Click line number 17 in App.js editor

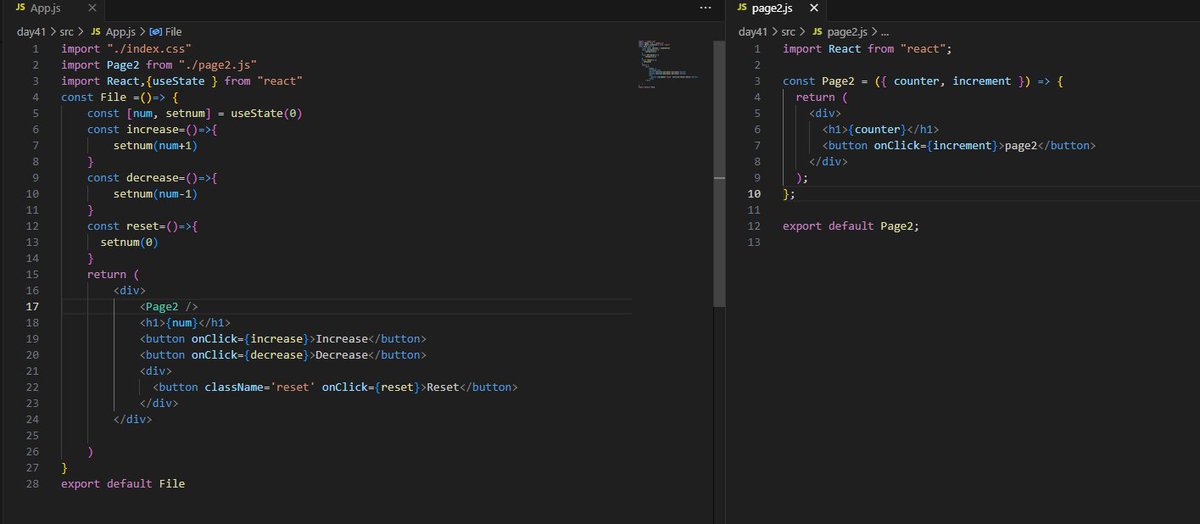[x=32, y=306]
